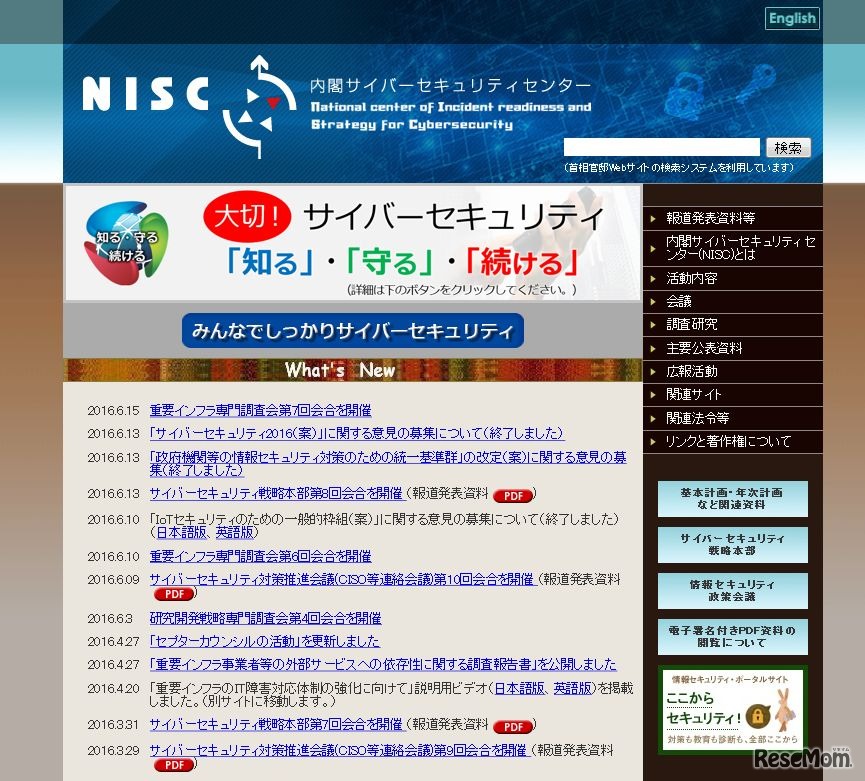Select date text 2016.4.27 beside セプターカウンシル
The image size is (865, 781).
click(113, 642)
